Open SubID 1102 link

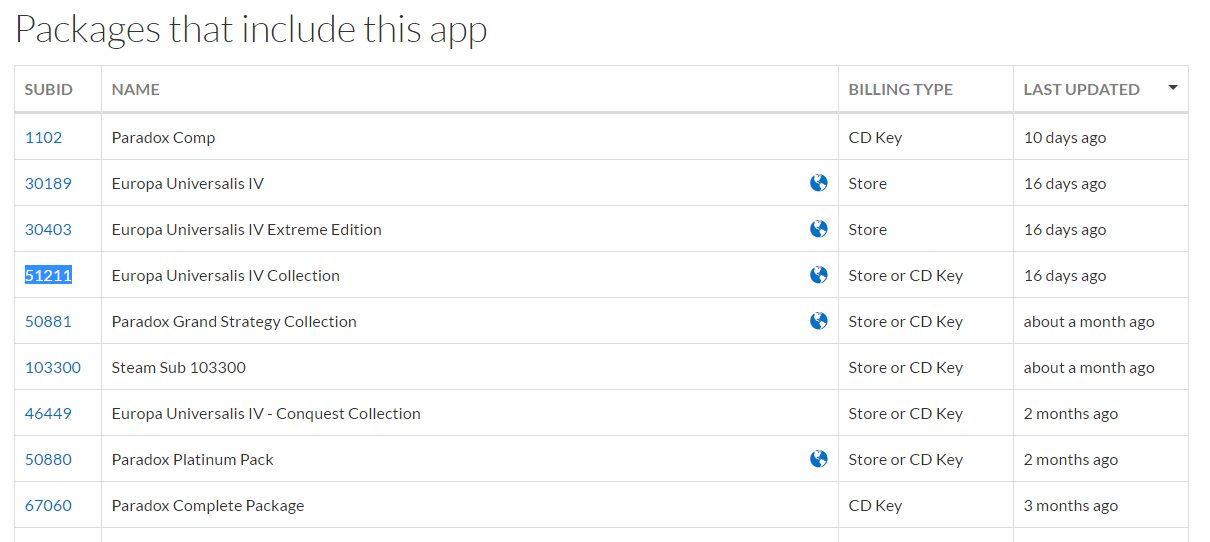tap(43, 137)
